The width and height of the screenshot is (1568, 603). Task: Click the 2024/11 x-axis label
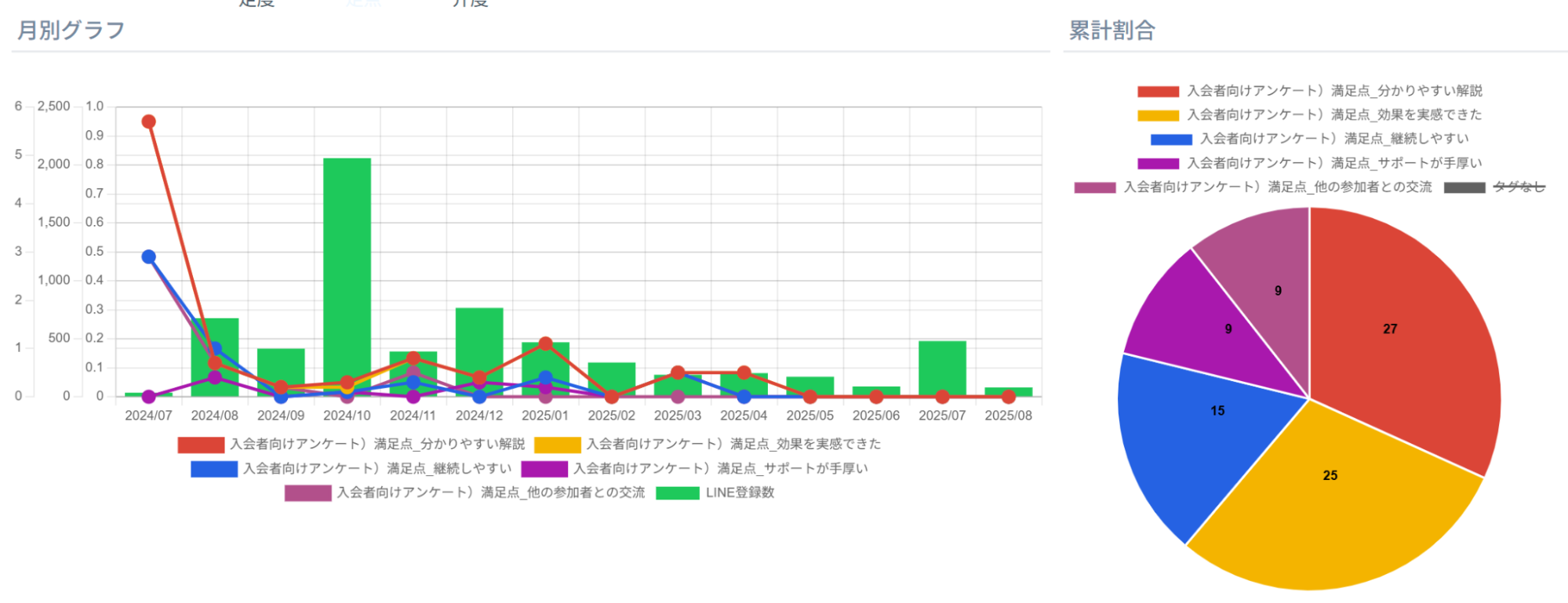(x=413, y=416)
